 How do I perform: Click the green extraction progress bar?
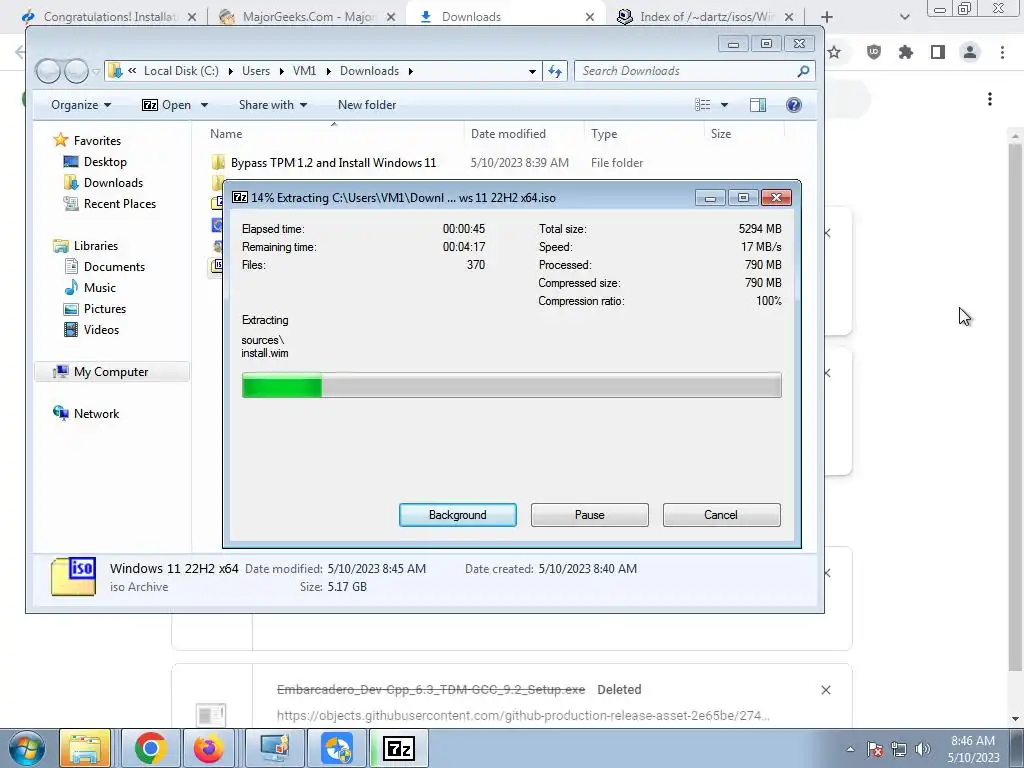511,385
